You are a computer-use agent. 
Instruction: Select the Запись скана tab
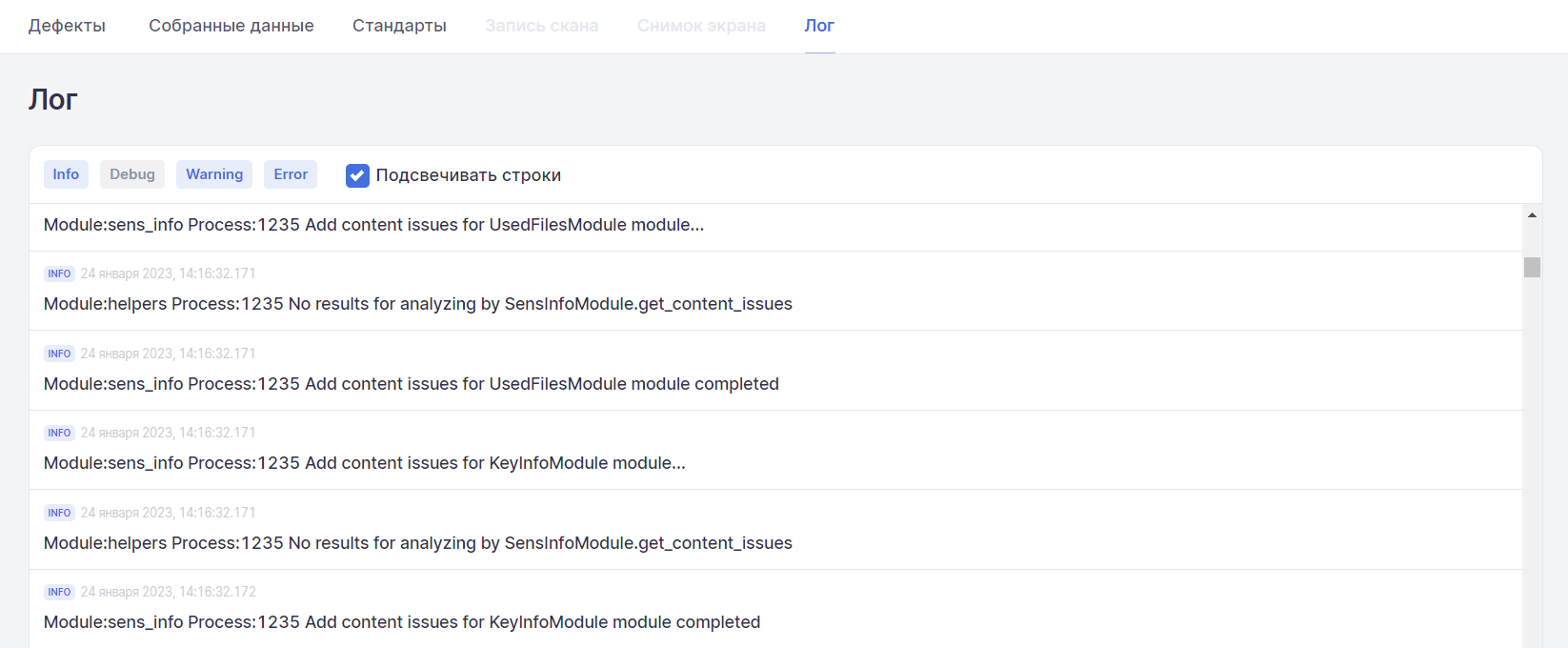pos(542,26)
